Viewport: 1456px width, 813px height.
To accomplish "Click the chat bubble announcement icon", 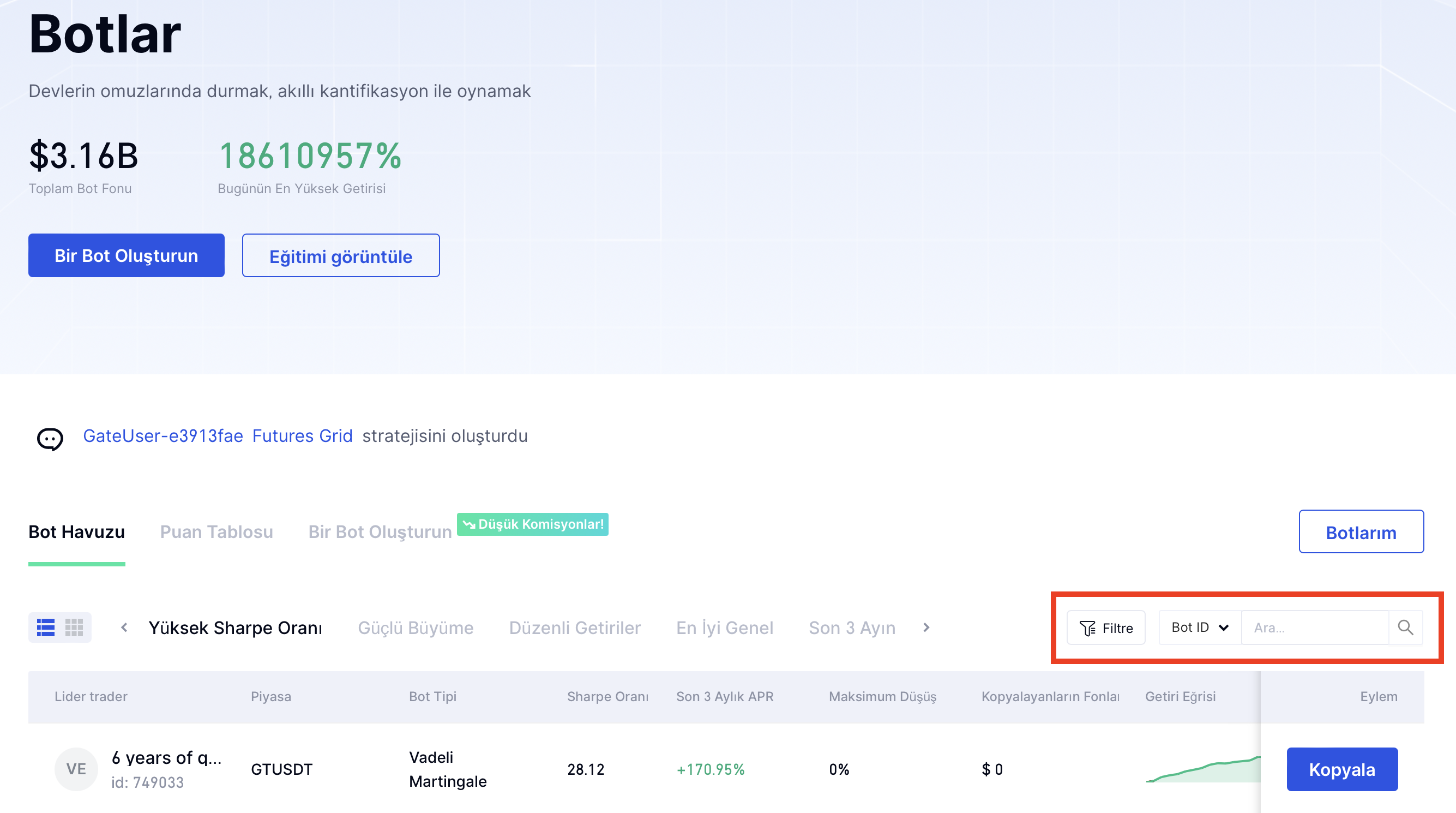I will click(x=50, y=438).
